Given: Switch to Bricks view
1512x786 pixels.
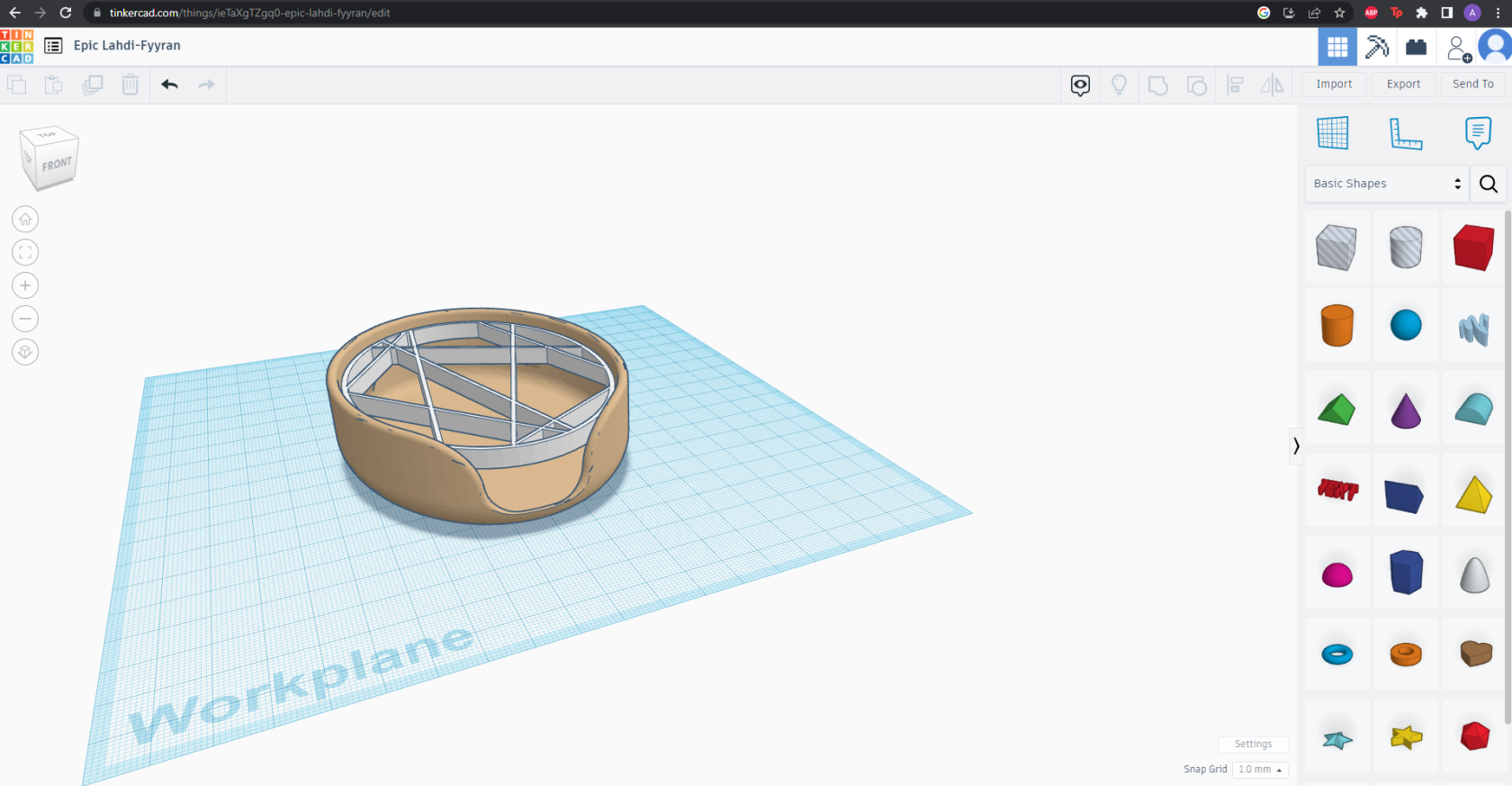Looking at the screenshot, I should (1417, 47).
